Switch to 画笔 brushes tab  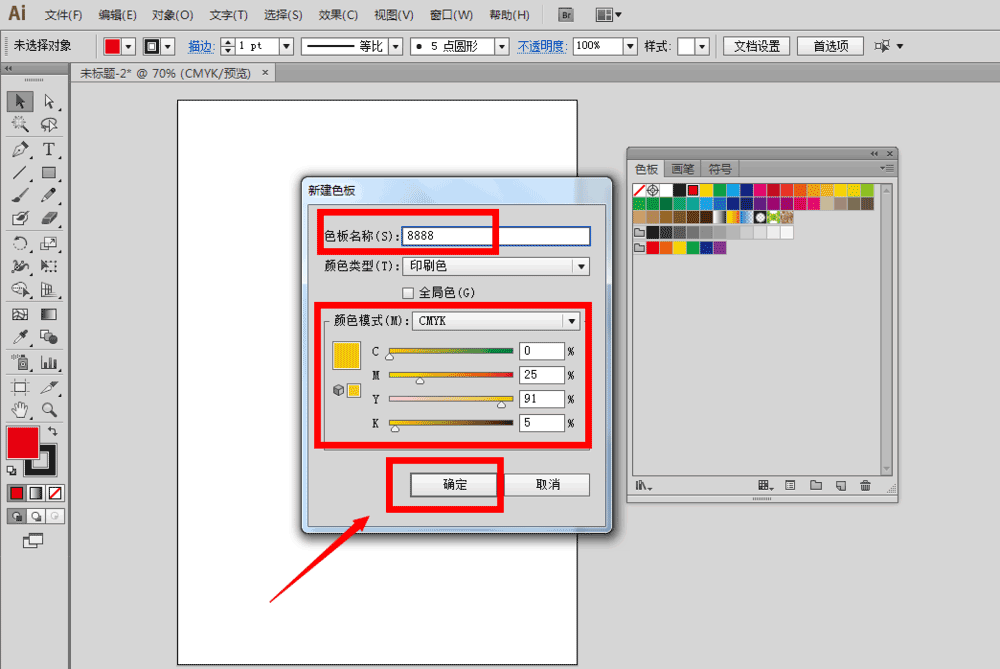pyautogui.click(x=682, y=169)
